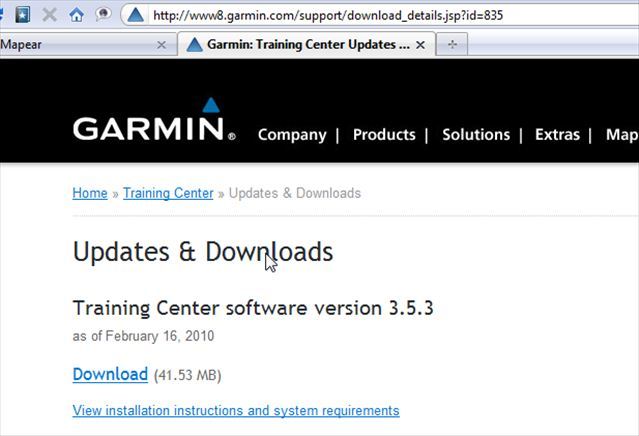Close the Garmin Training Center Updates tab
This screenshot has width=639, height=436.
coord(421,45)
